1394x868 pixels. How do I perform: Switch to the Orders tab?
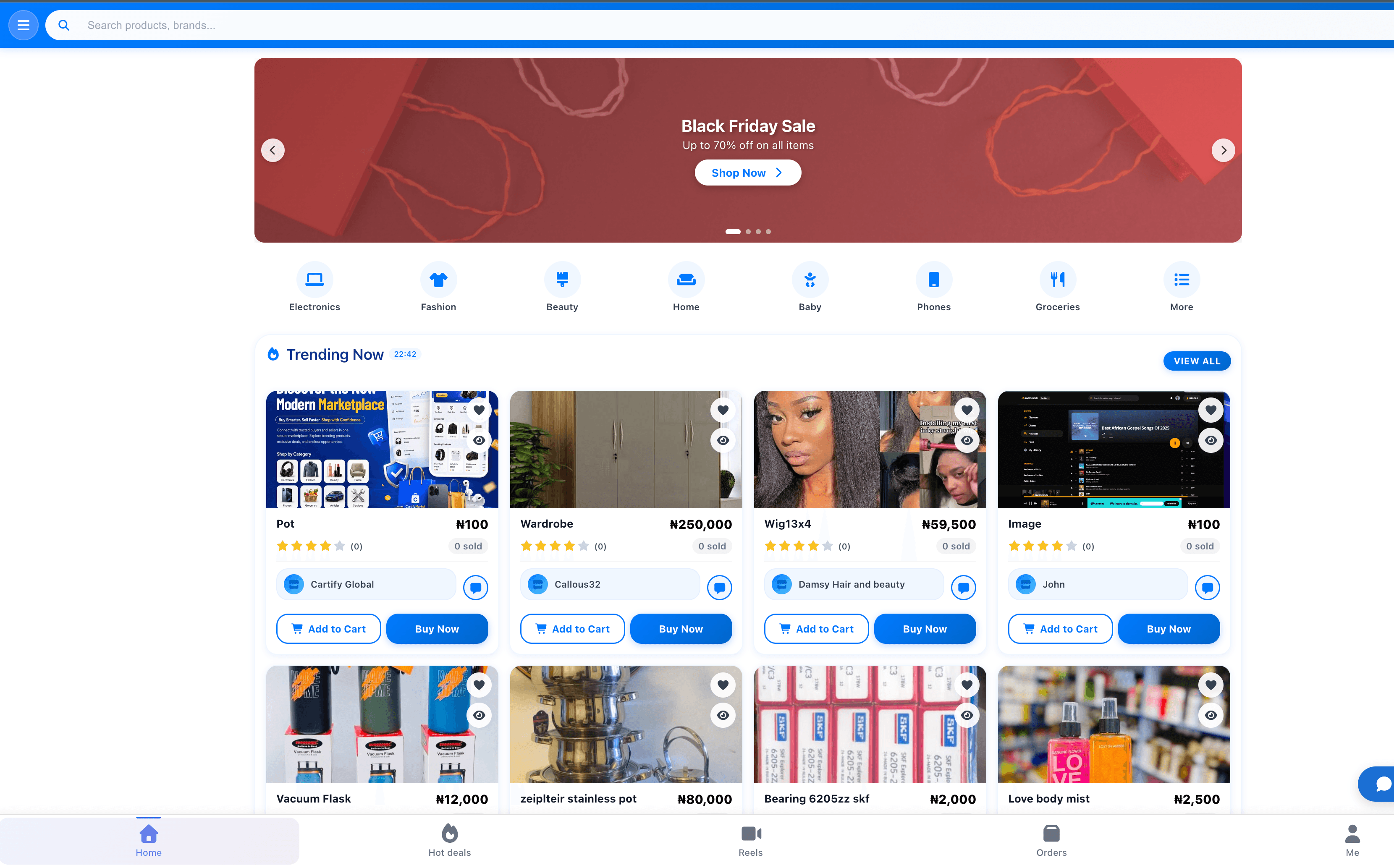click(x=1052, y=841)
